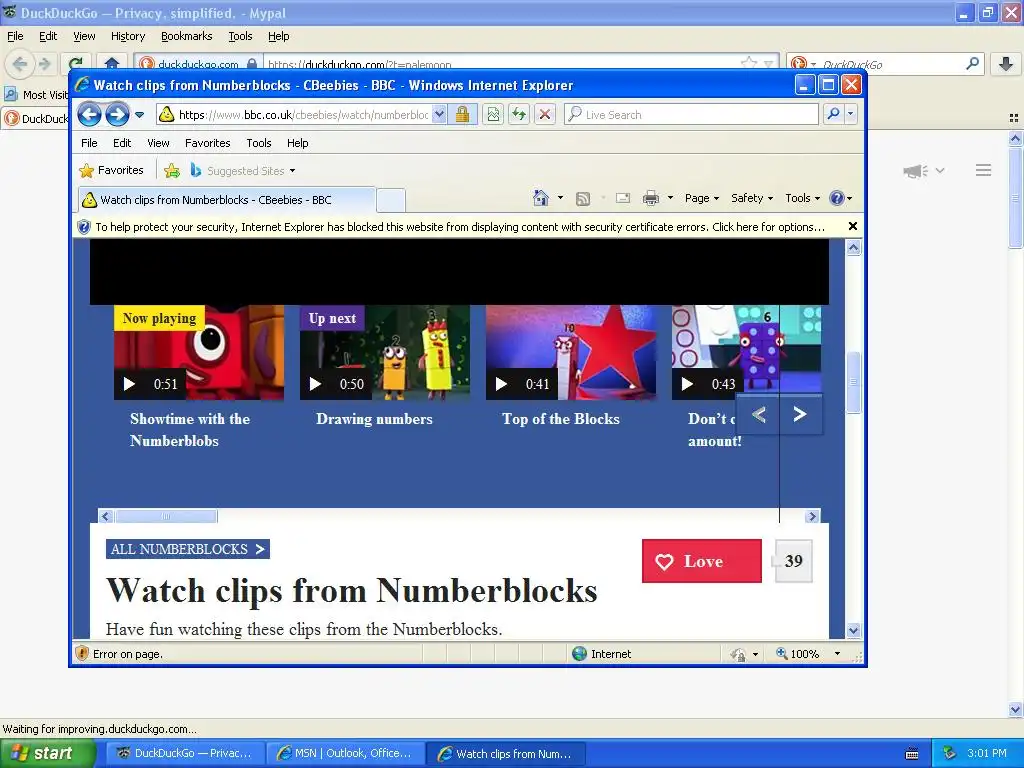Viewport: 1024px width, 768px height.
Task: Click the carousel scrollbar right arrow
Action: point(812,517)
